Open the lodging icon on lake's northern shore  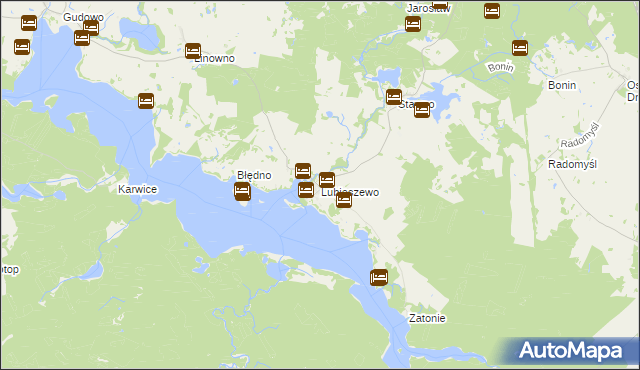[146, 101]
